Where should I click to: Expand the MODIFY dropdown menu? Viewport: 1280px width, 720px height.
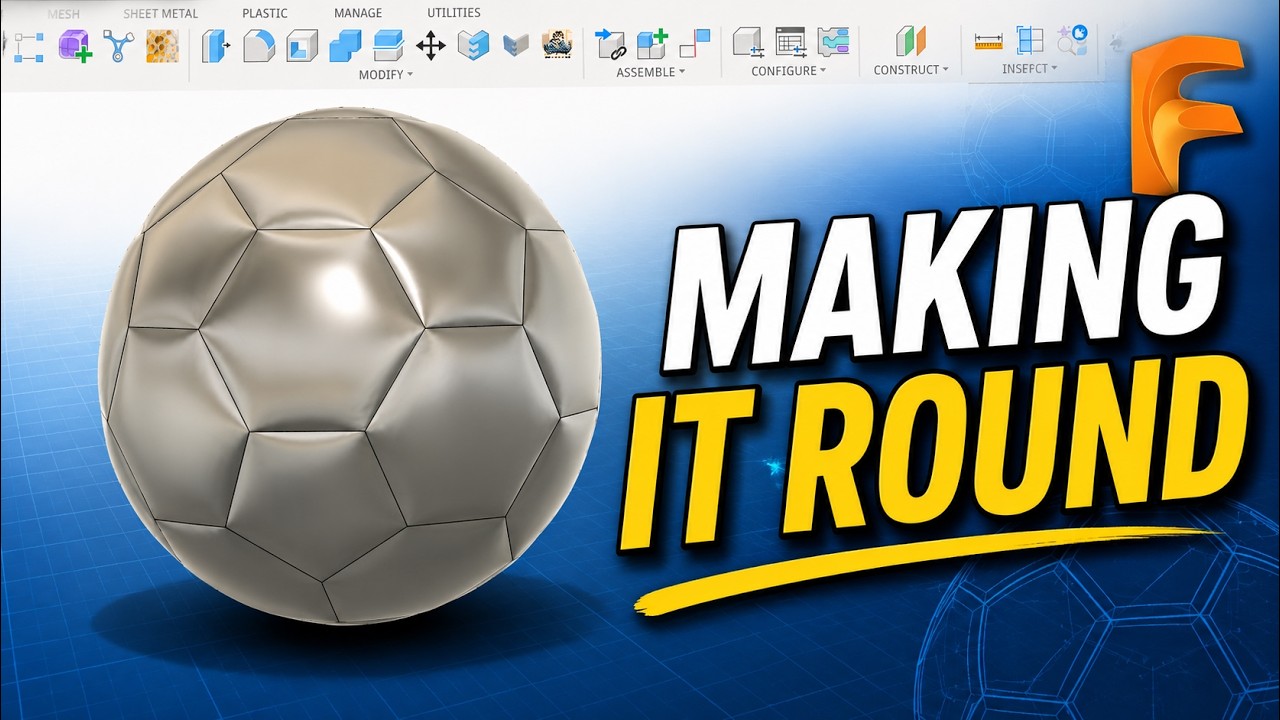point(385,75)
